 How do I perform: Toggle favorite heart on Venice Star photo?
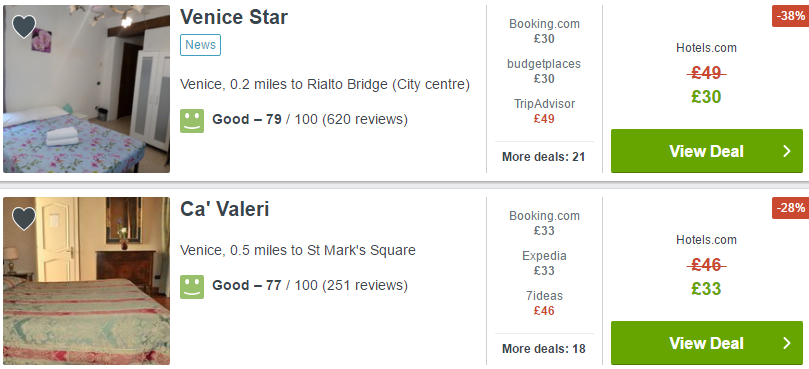click(x=24, y=26)
